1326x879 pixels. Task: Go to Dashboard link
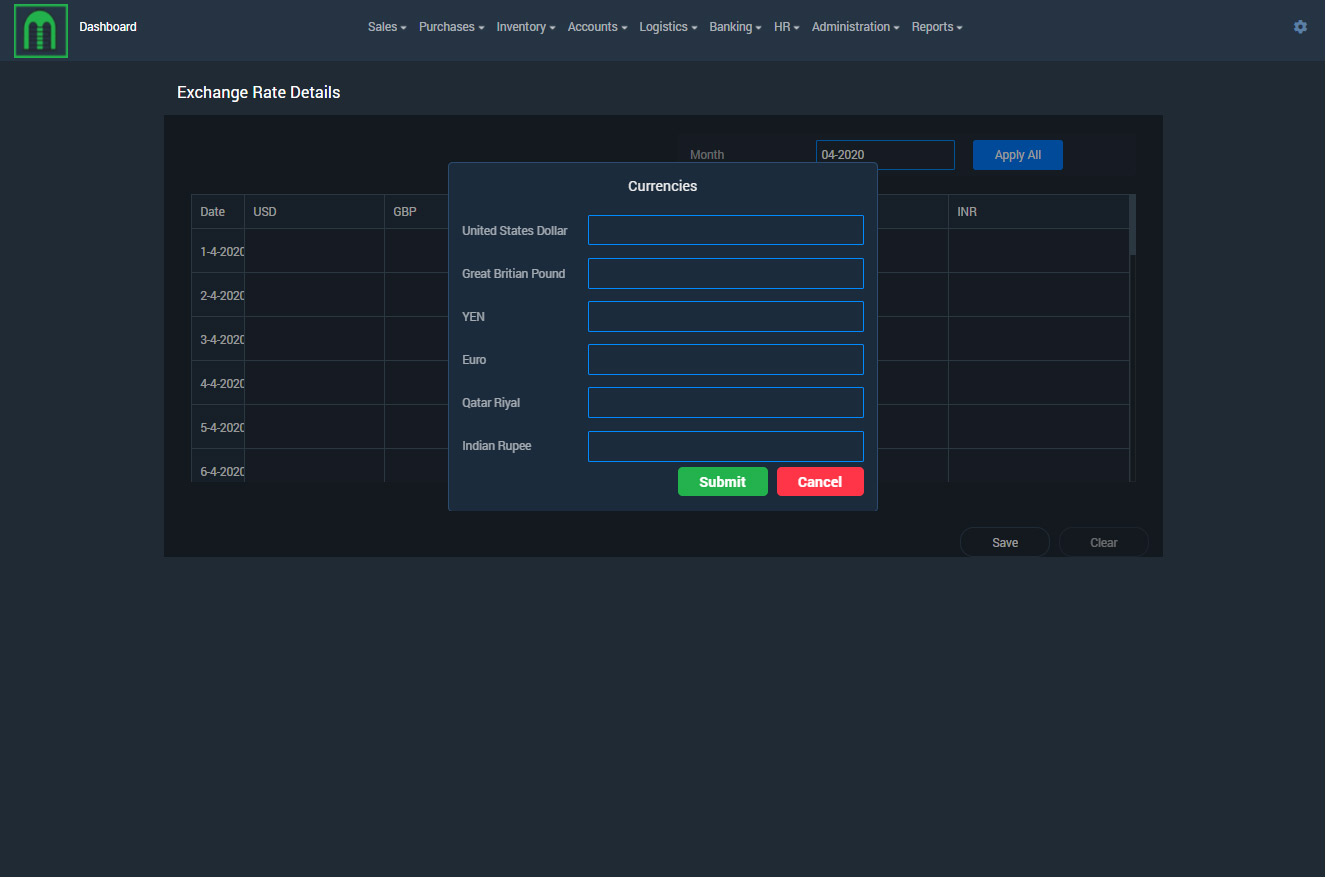pyautogui.click(x=108, y=27)
